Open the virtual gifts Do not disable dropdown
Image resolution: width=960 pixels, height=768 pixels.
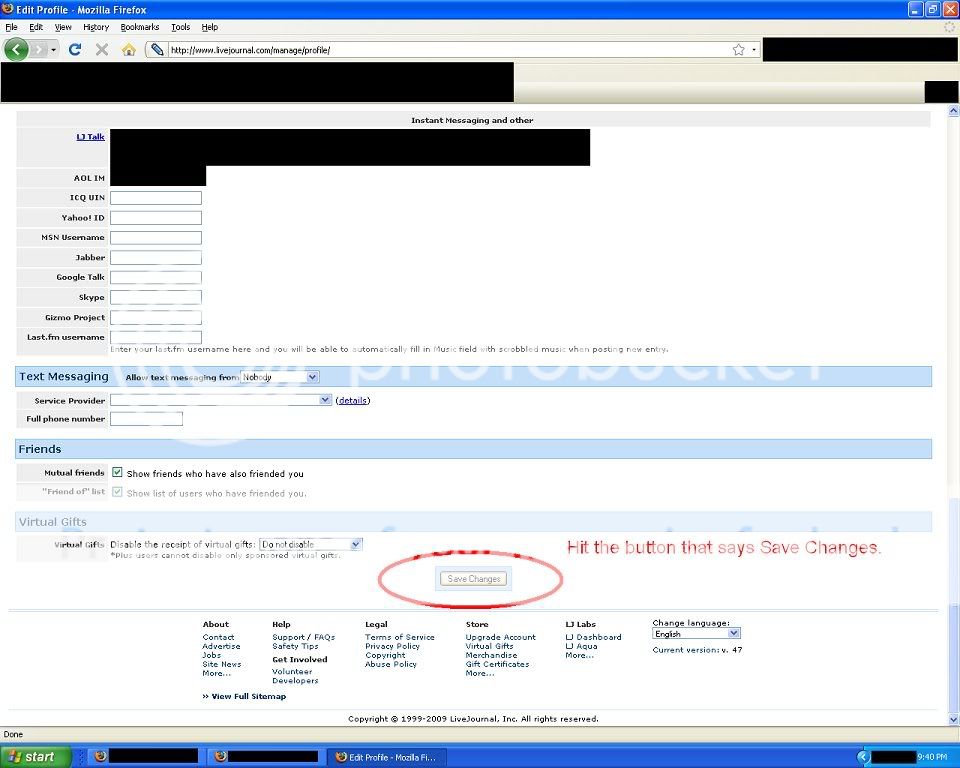[x=310, y=544]
